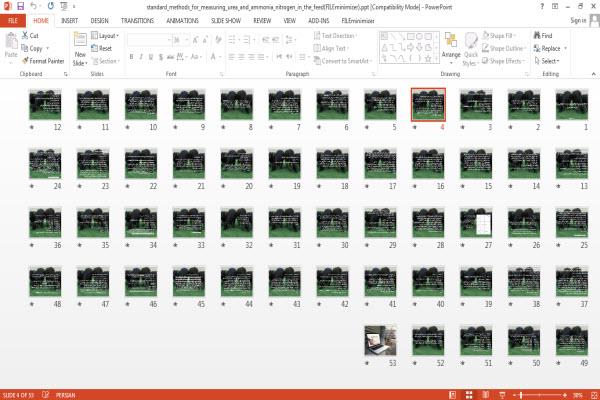This screenshot has height=400, width=600.
Task: Justify text alignment
Action: click(x=261, y=57)
